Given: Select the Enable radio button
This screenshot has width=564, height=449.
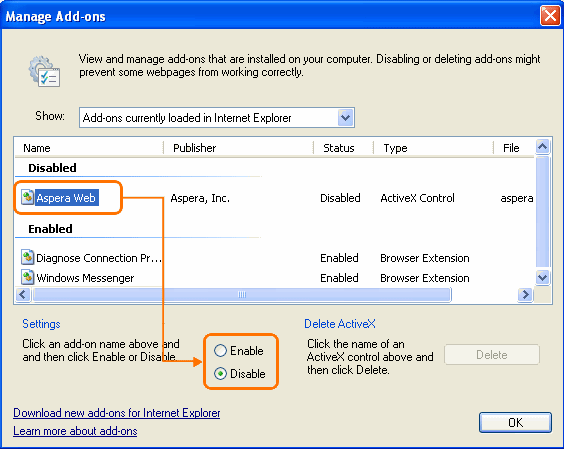Looking at the screenshot, I should tap(220, 350).
